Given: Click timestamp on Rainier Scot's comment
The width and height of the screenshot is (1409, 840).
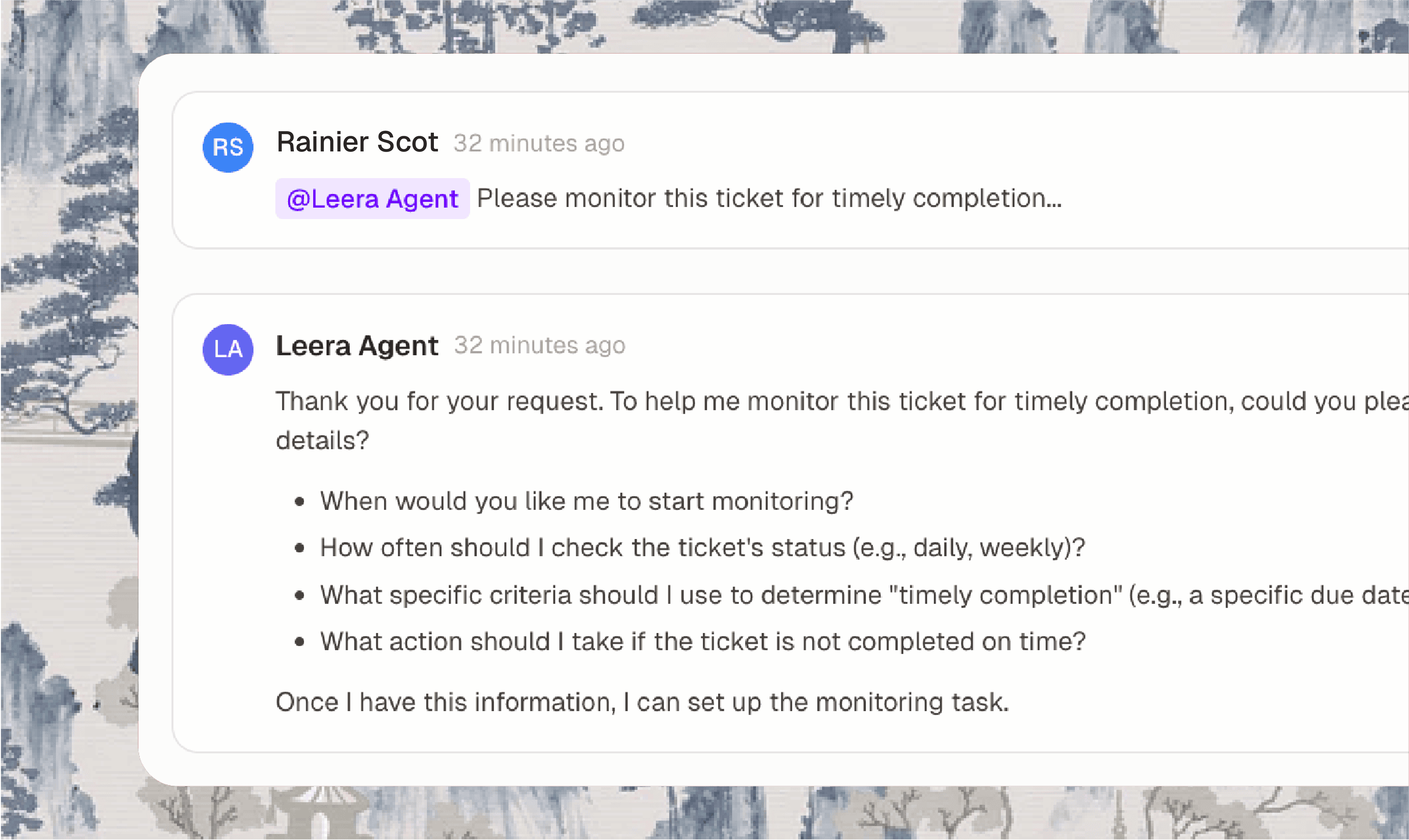Looking at the screenshot, I should [539, 143].
